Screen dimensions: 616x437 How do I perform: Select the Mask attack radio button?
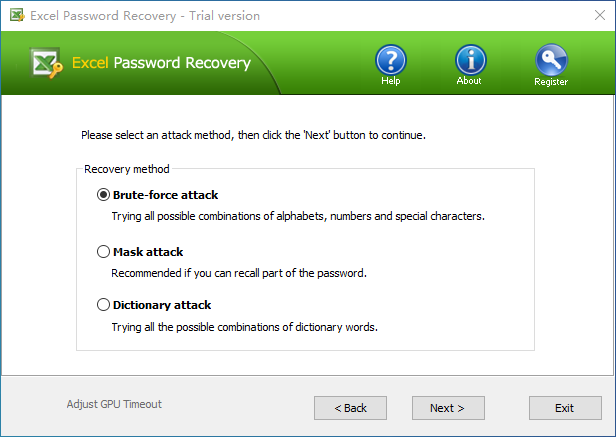point(103,252)
